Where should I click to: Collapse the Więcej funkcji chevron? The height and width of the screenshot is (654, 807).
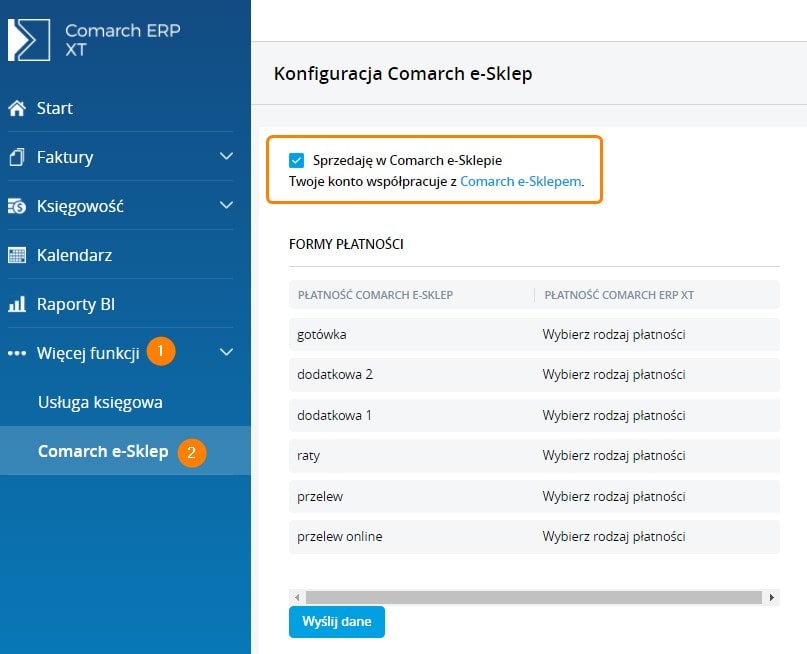tap(226, 353)
